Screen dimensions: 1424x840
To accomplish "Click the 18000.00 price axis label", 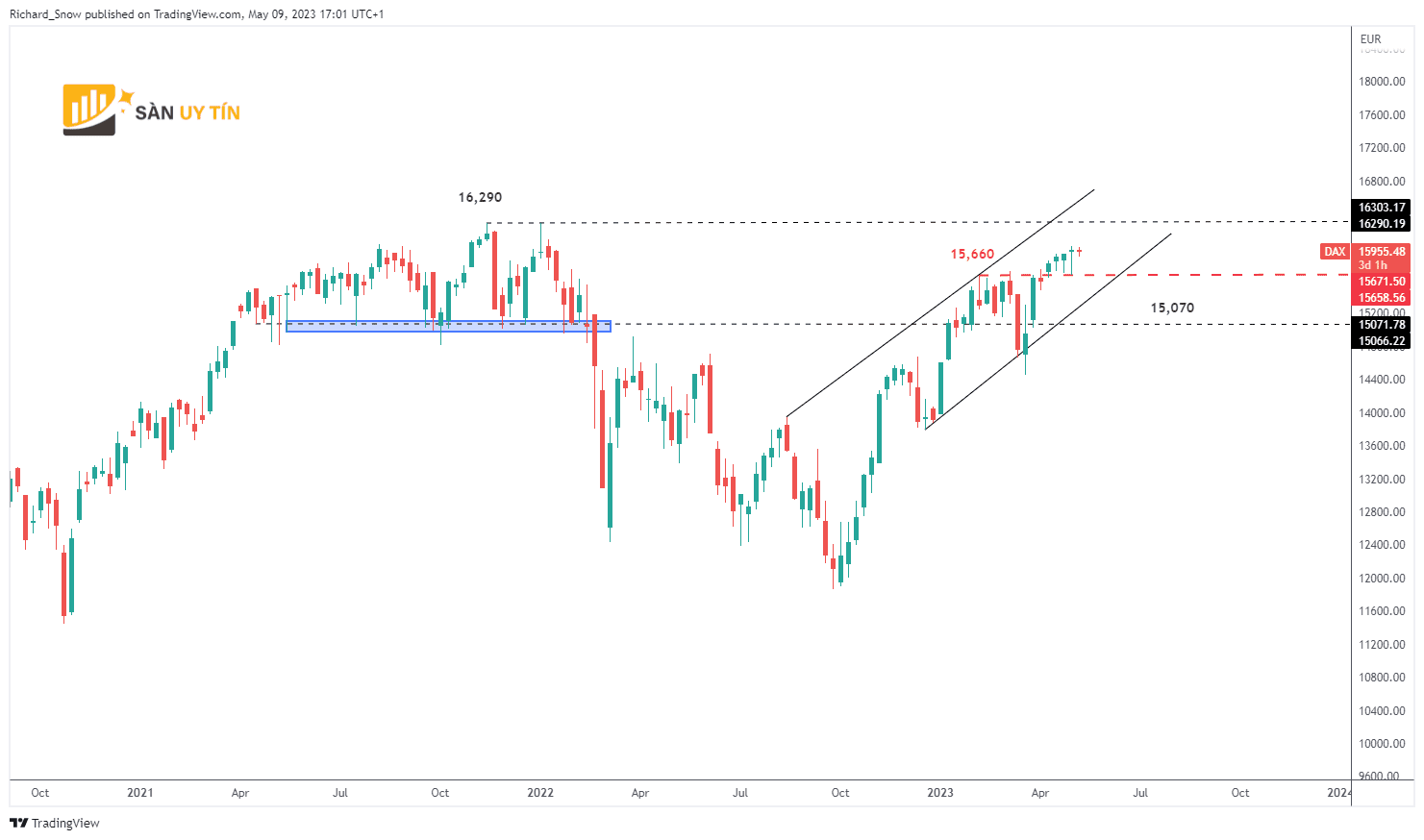I will (x=1382, y=82).
